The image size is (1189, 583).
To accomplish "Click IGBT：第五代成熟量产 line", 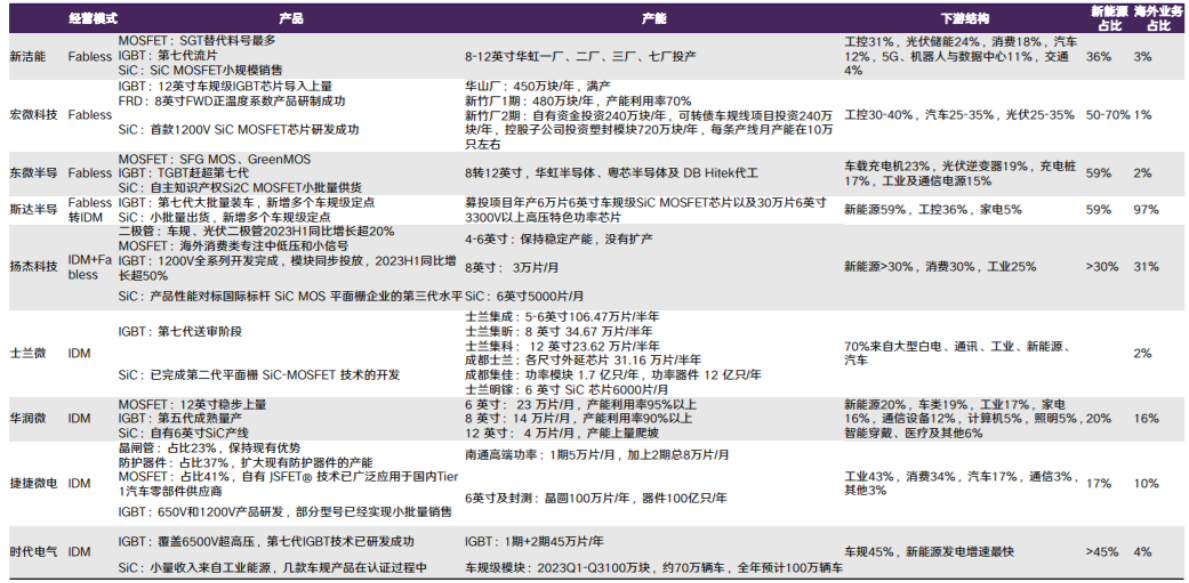I will click(x=176, y=418).
